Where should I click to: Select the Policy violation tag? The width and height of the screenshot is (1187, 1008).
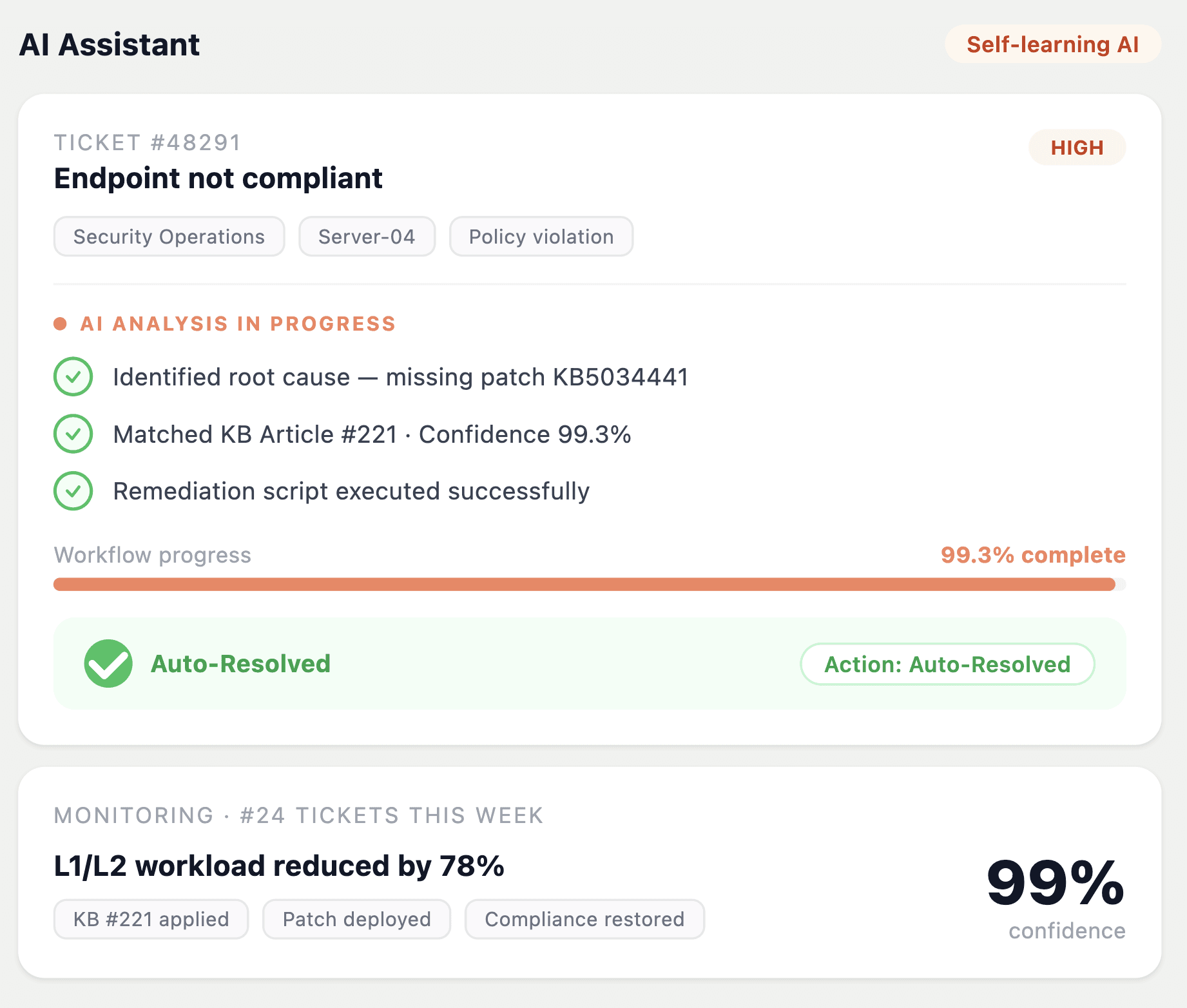pos(541,237)
